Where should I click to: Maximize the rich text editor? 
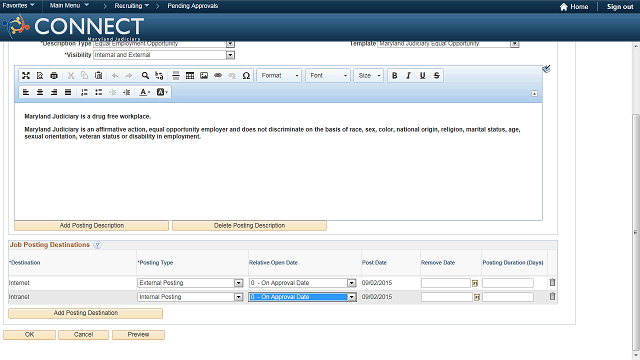(x=26, y=76)
